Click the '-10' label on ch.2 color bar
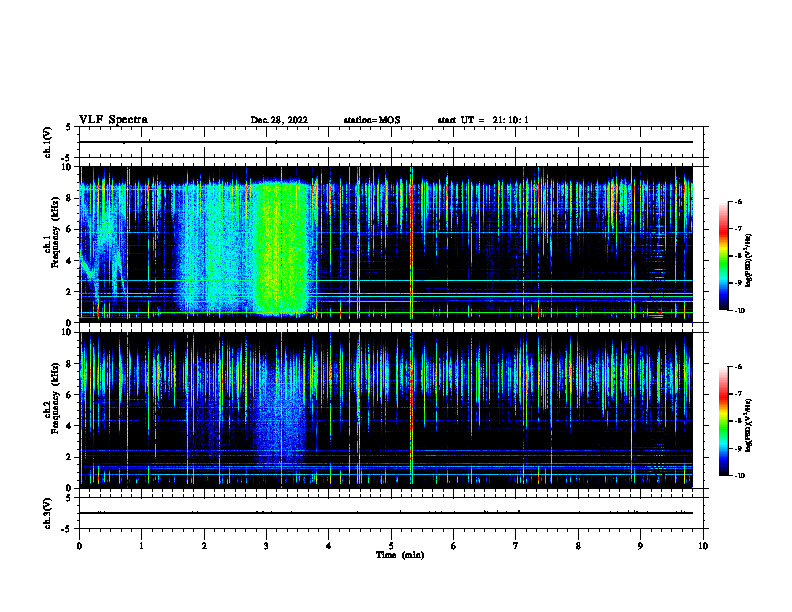 739,475
